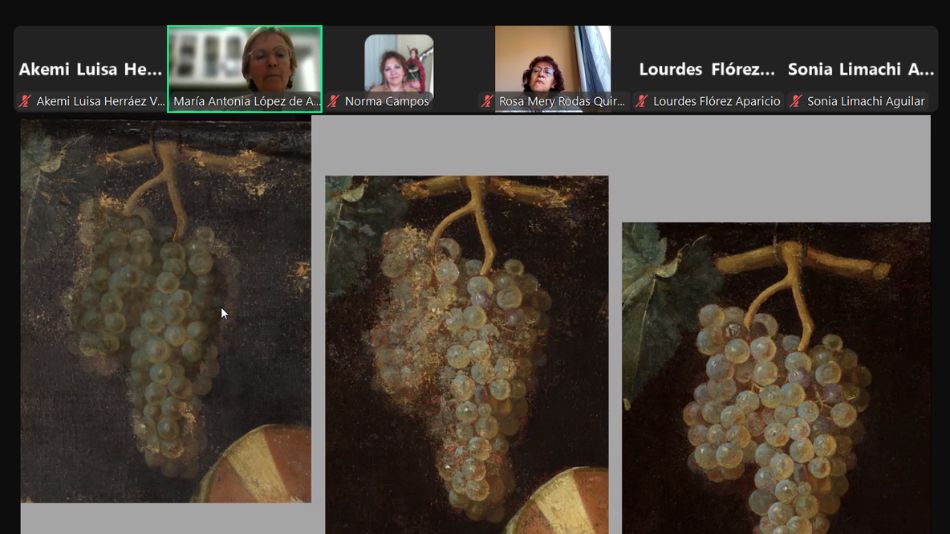Screen dimensions: 950x534
Task: Click name label 'Rosa Mery Rodas Quir...'
Action: tap(562, 101)
